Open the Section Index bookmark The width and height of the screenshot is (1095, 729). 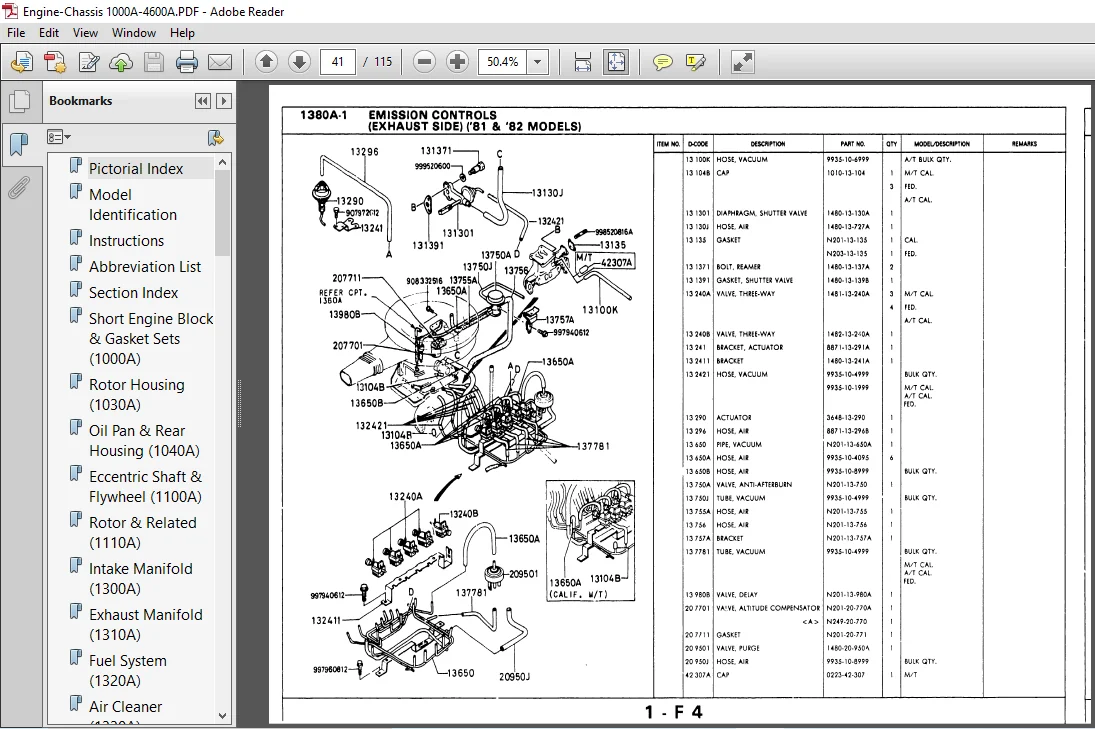133,293
